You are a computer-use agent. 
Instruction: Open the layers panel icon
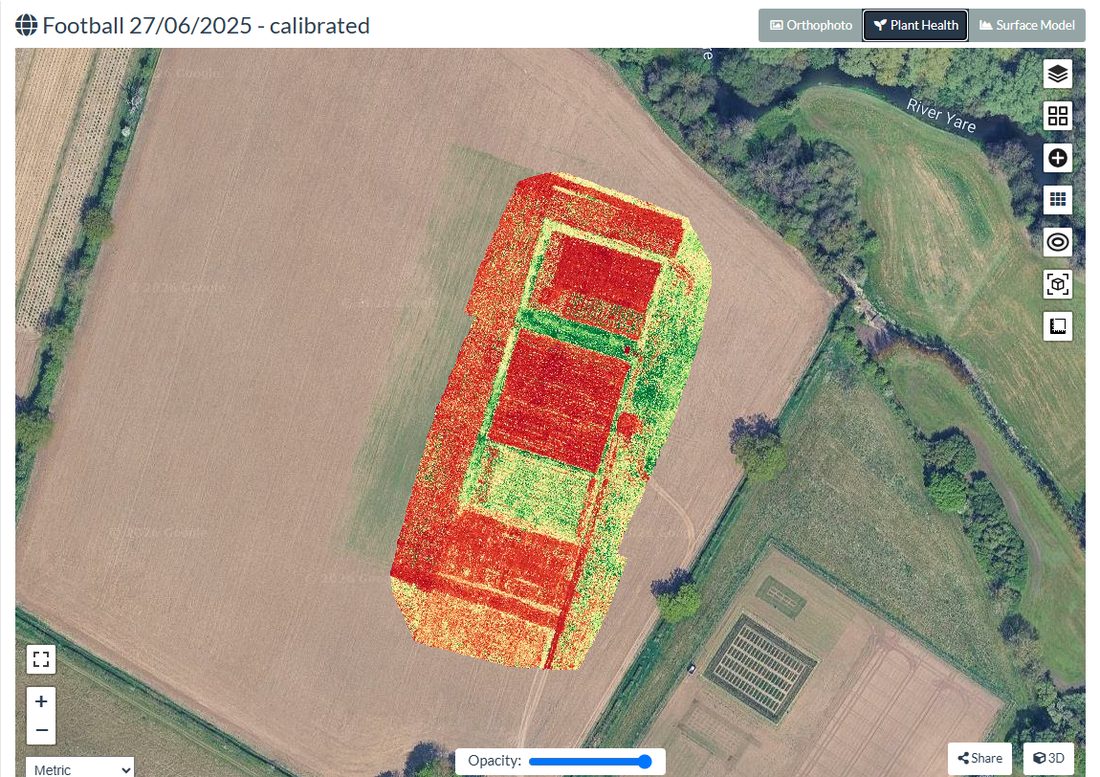point(1057,74)
